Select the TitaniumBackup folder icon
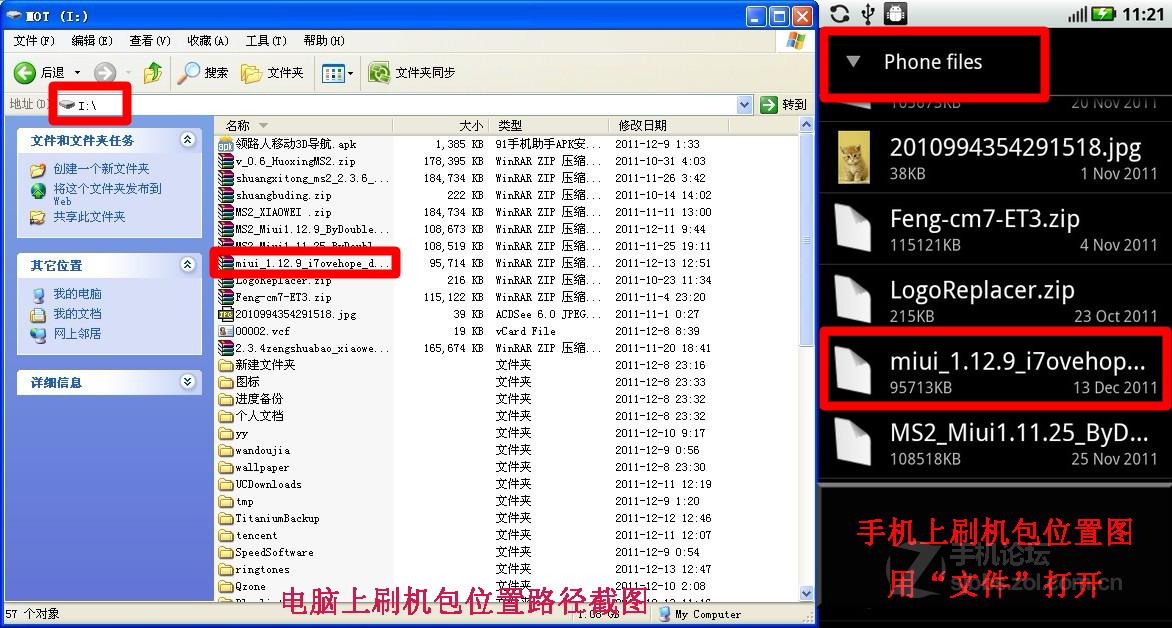The width and height of the screenshot is (1172, 628). click(x=226, y=518)
